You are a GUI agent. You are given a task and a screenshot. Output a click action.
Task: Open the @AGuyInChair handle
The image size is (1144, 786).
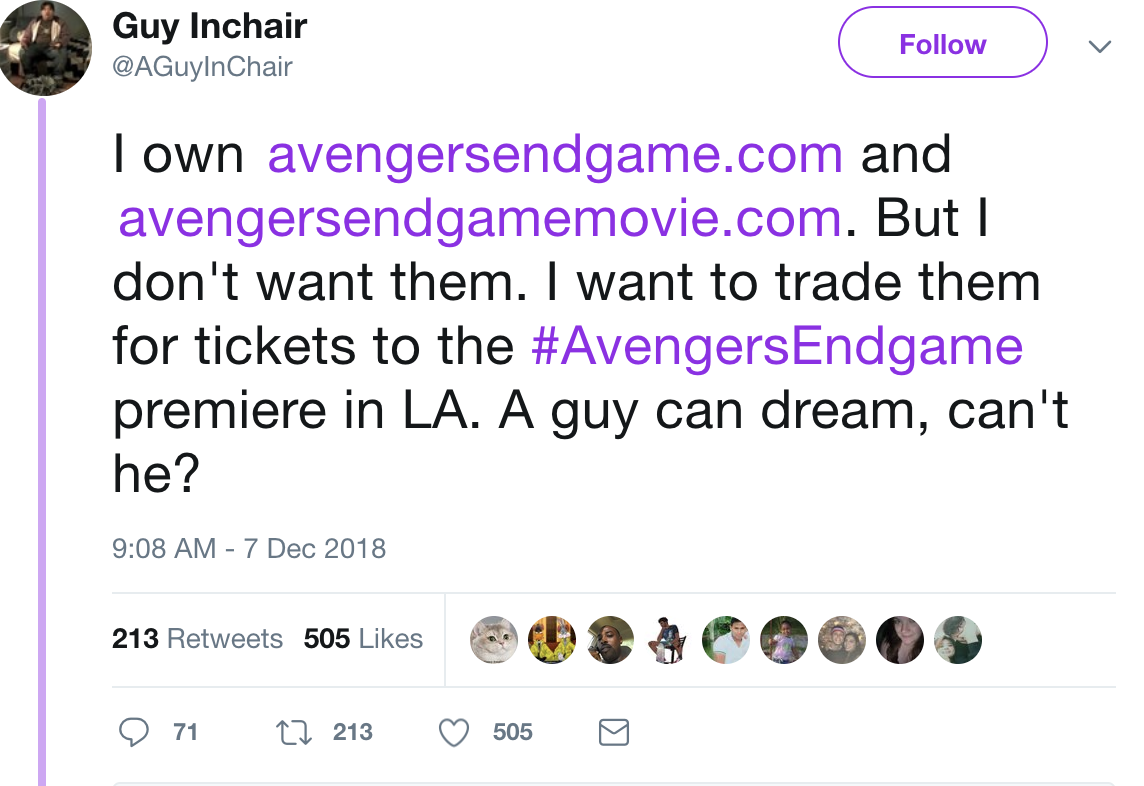click(202, 67)
